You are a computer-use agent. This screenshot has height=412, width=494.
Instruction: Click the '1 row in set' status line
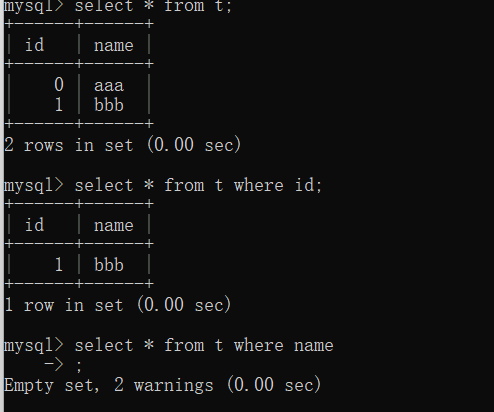coord(117,305)
